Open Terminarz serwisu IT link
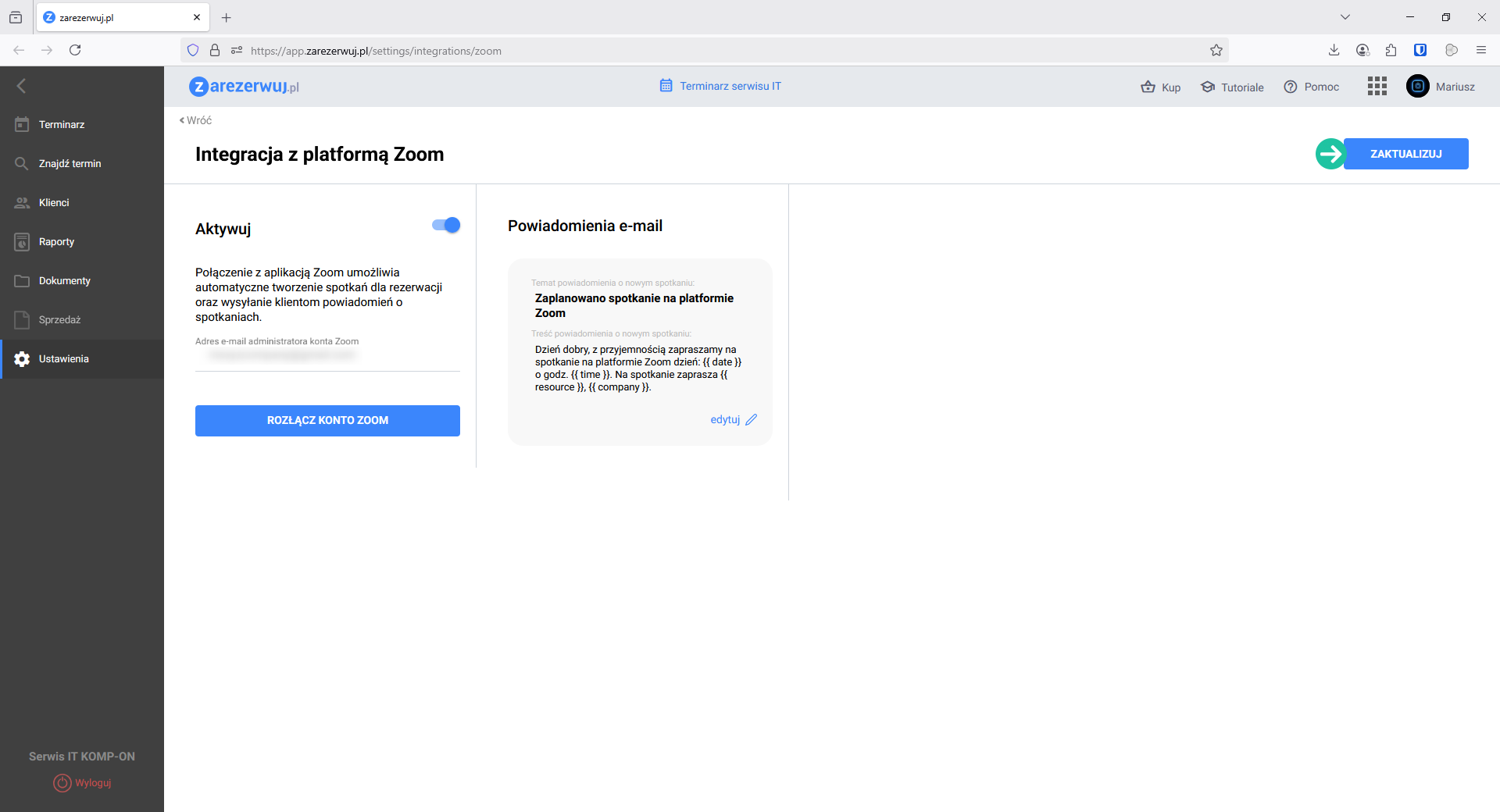The width and height of the screenshot is (1500, 812). pos(720,86)
